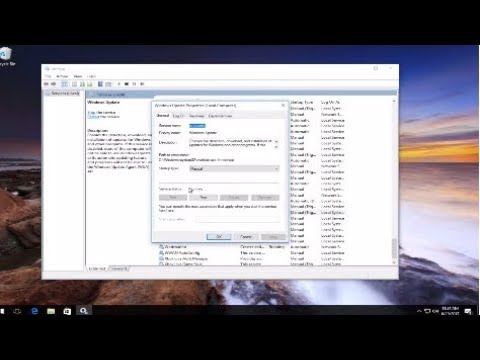Open the Store icon on the taskbar

[67, 311]
